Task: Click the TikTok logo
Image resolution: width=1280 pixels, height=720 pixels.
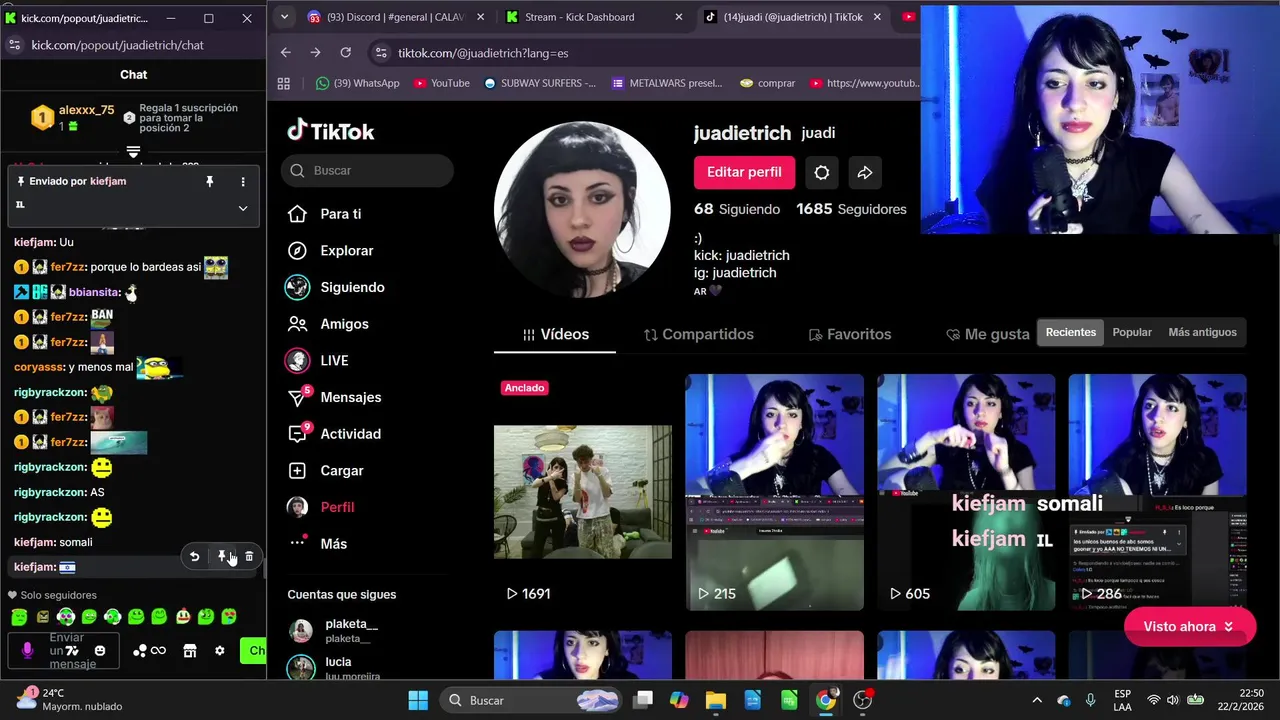Action: coord(331,131)
